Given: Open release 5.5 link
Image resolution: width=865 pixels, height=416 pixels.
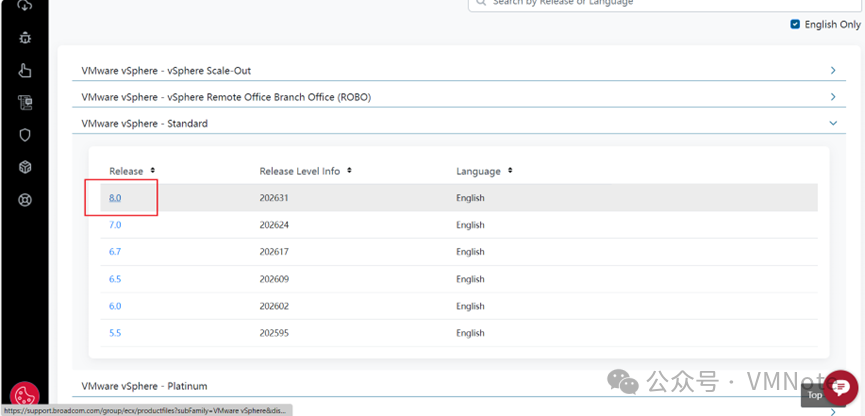Looking at the screenshot, I should (x=115, y=333).
